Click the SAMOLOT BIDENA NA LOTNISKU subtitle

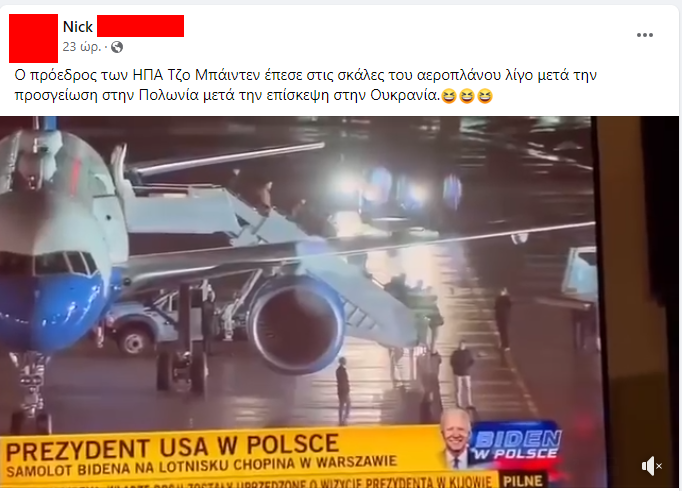202,466
